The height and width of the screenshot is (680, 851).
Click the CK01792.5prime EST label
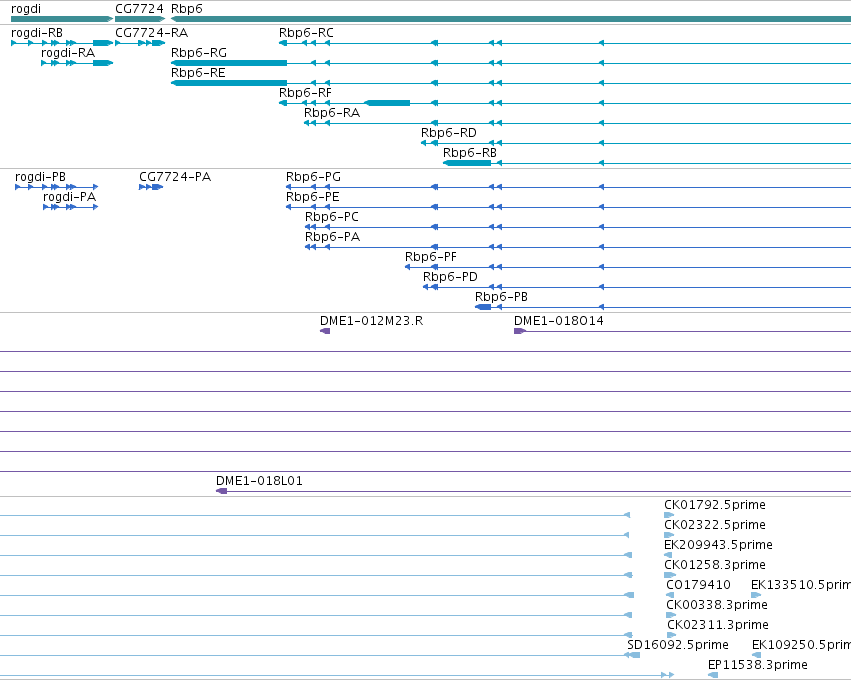click(x=715, y=505)
